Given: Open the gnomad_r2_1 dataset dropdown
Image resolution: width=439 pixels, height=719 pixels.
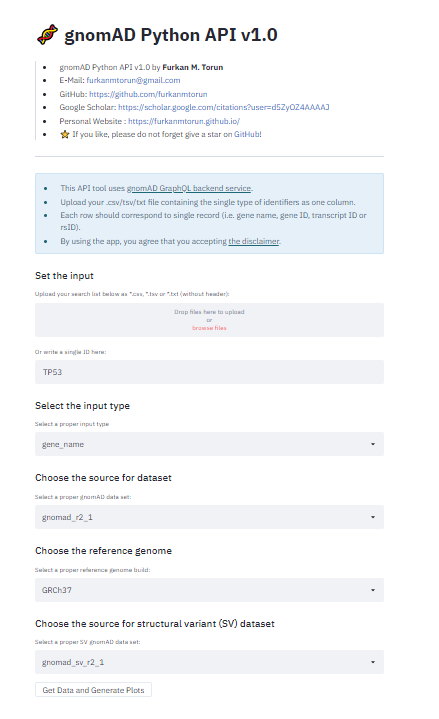Looking at the screenshot, I should (x=209, y=517).
